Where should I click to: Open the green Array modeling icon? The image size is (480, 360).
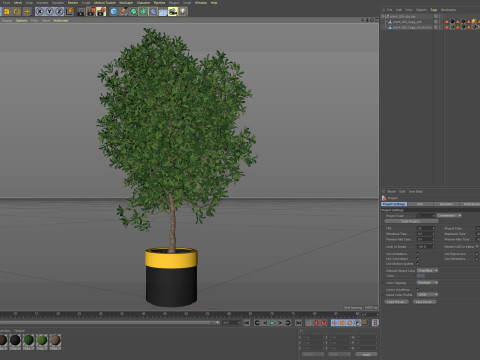coord(143,12)
